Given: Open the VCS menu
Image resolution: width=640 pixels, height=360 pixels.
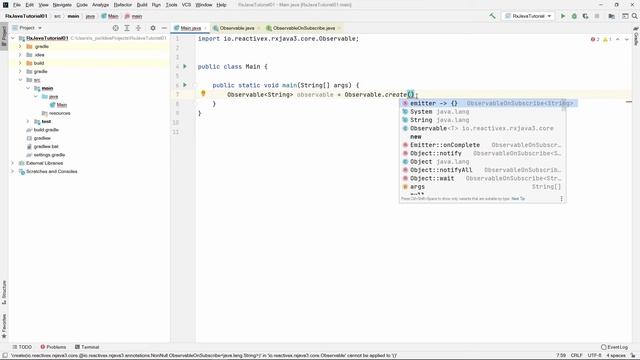Looking at the screenshot, I should pyautogui.click(x=186, y=5).
